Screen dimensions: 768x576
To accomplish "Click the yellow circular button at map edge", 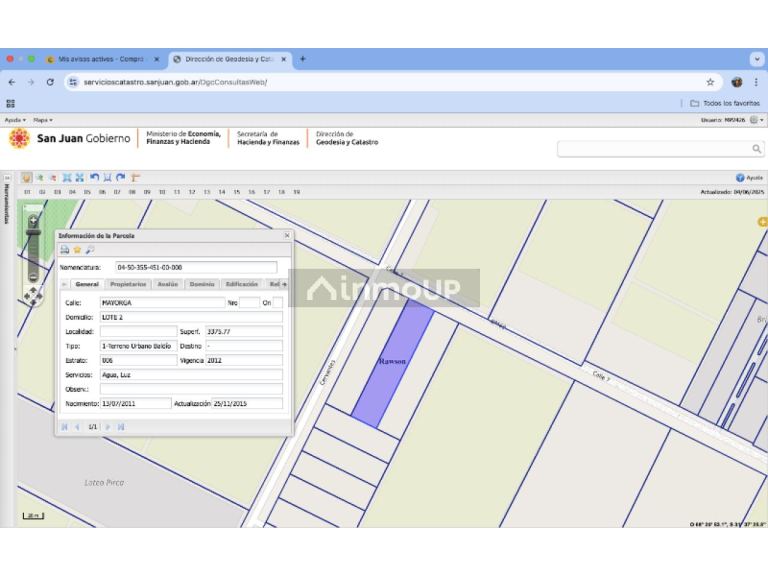I will click(x=763, y=222).
